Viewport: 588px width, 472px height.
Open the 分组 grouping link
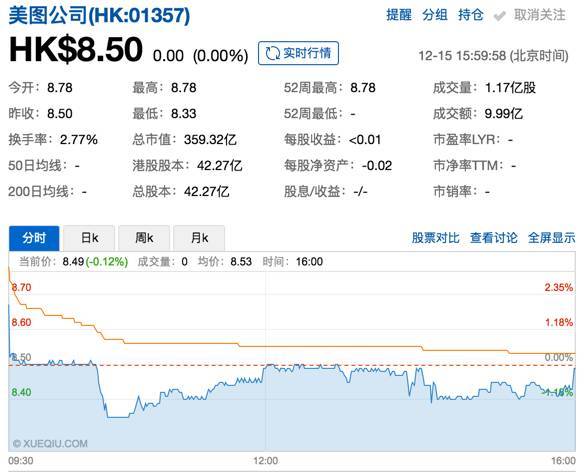pyautogui.click(x=435, y=15)
